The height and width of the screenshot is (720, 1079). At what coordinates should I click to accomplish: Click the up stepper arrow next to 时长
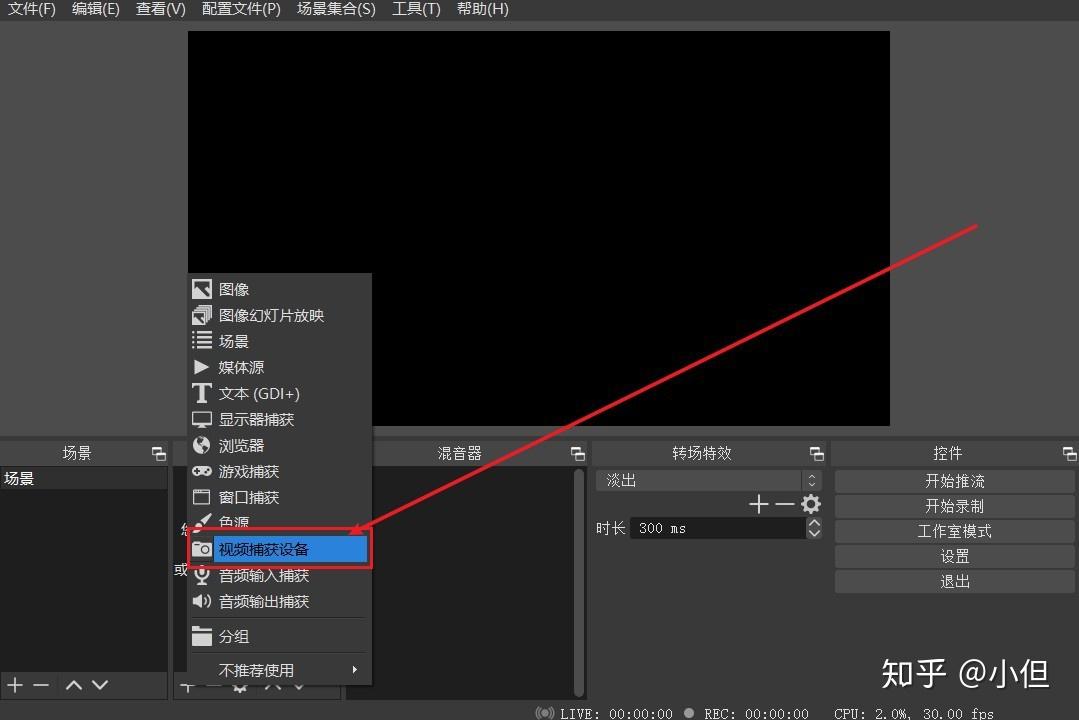[x=814, y=522]
